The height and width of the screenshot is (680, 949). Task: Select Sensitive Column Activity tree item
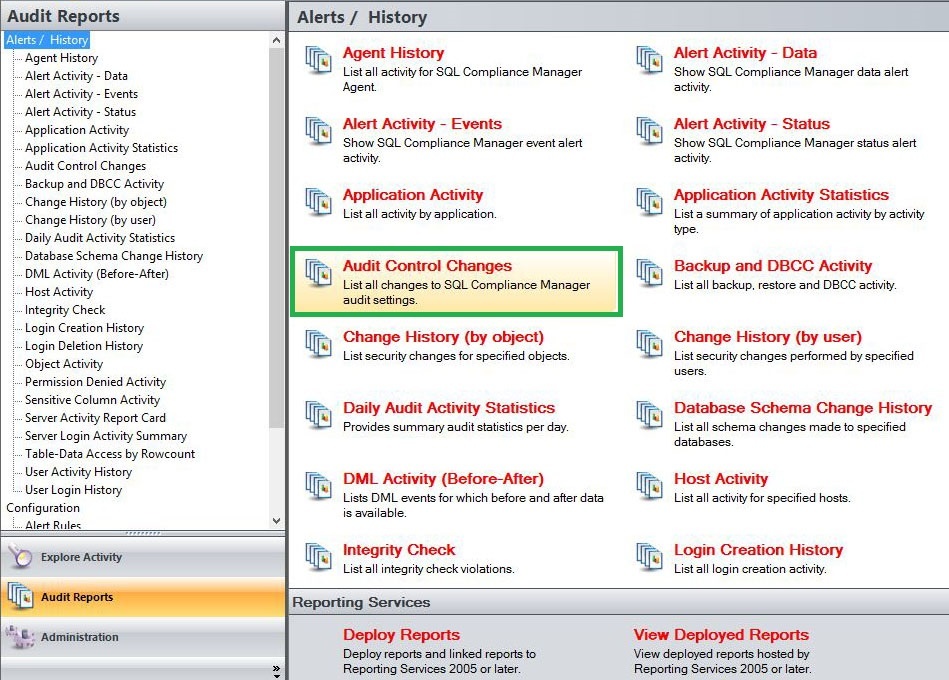click(x=92, y=400)
